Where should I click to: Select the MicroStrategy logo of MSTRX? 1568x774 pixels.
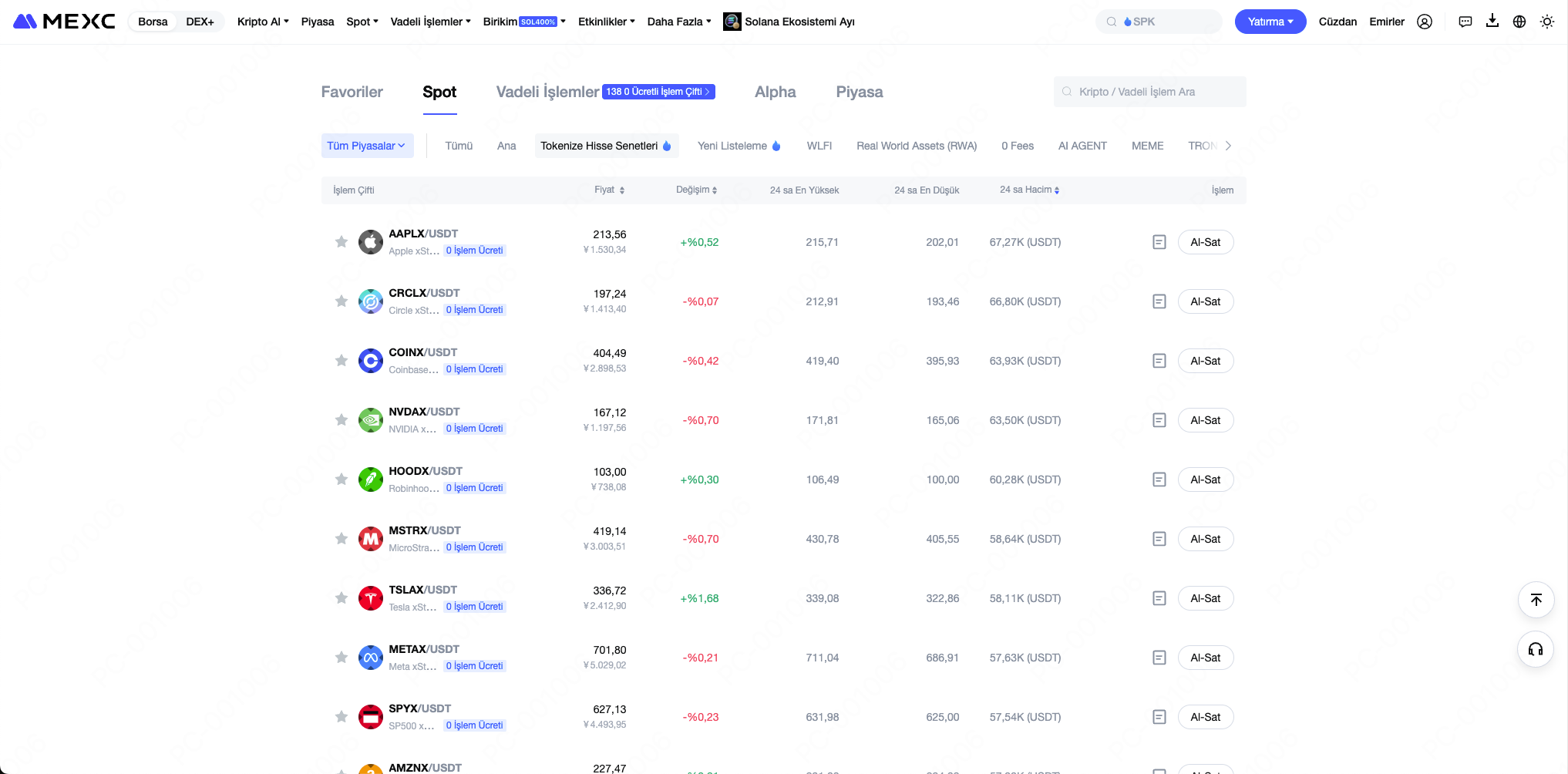(x=371, y=539)
